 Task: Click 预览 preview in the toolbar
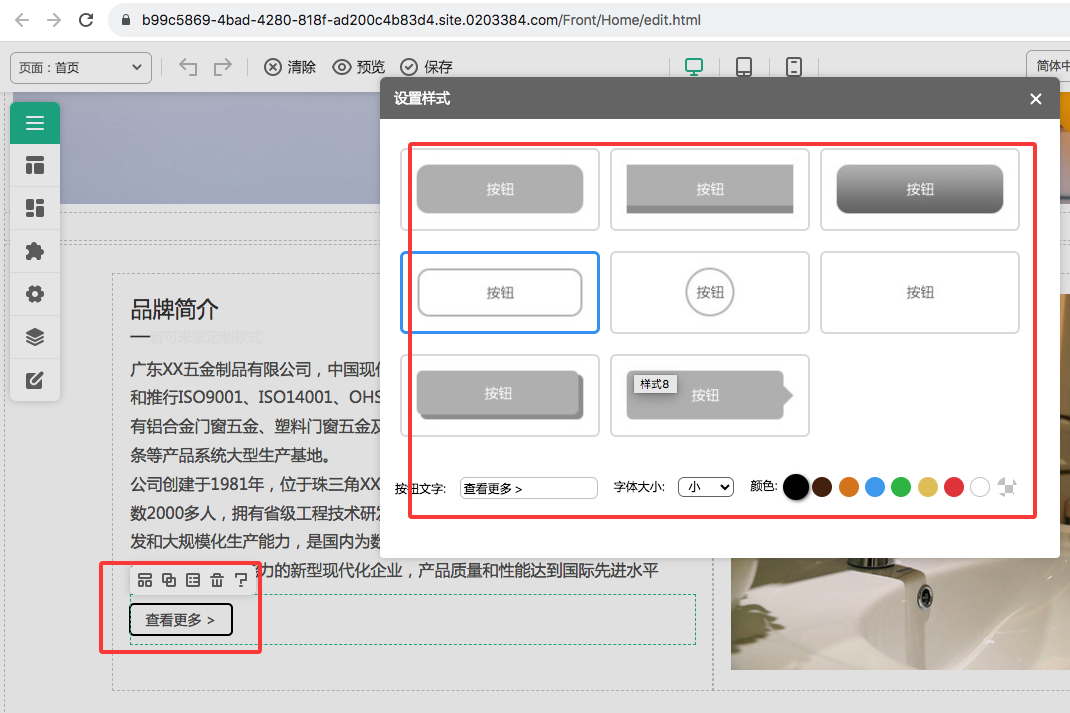click(358, 67)
